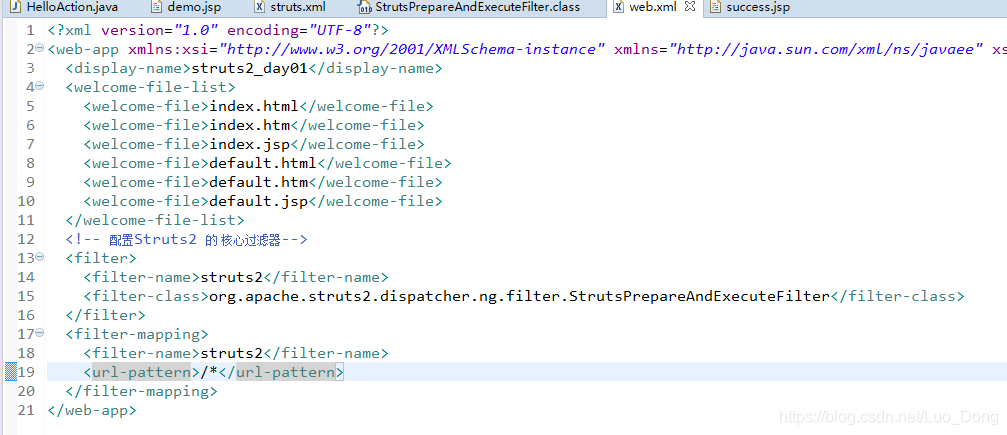Click the highlighted opening url-pattern tag
The image size is (1007, 435).
[141, 372]
